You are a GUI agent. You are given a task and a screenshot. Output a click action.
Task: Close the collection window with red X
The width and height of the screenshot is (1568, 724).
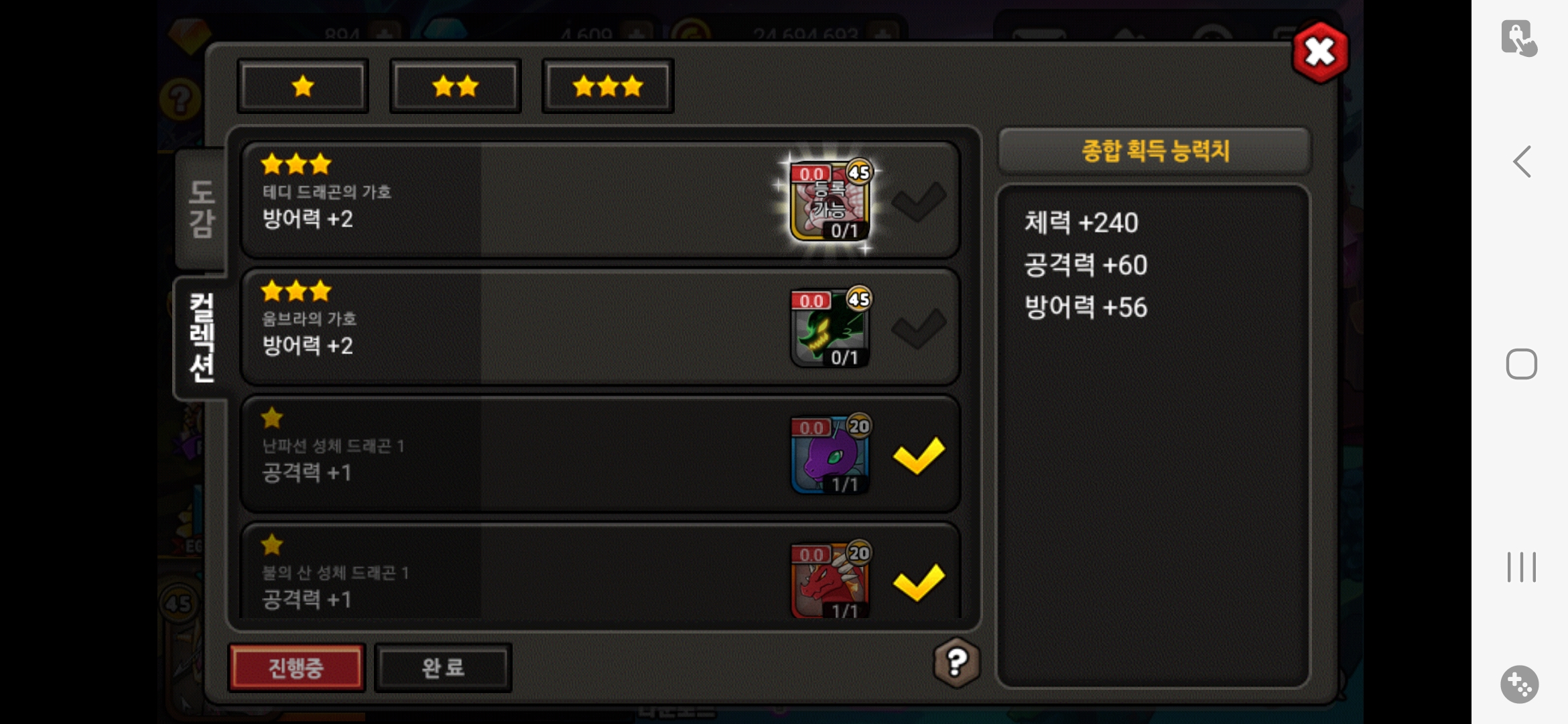[1320, 52]
